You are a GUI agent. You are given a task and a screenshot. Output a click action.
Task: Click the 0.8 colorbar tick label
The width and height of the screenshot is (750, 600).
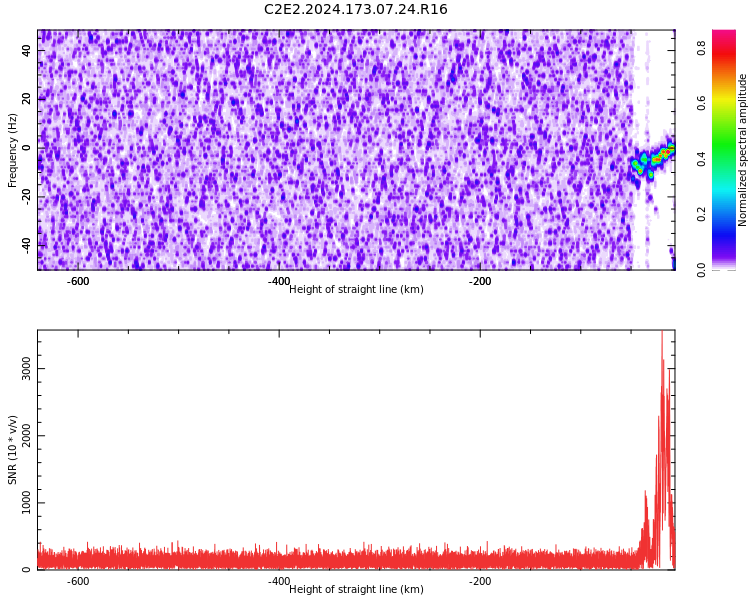pyautogui.click(x=701, y=48)
